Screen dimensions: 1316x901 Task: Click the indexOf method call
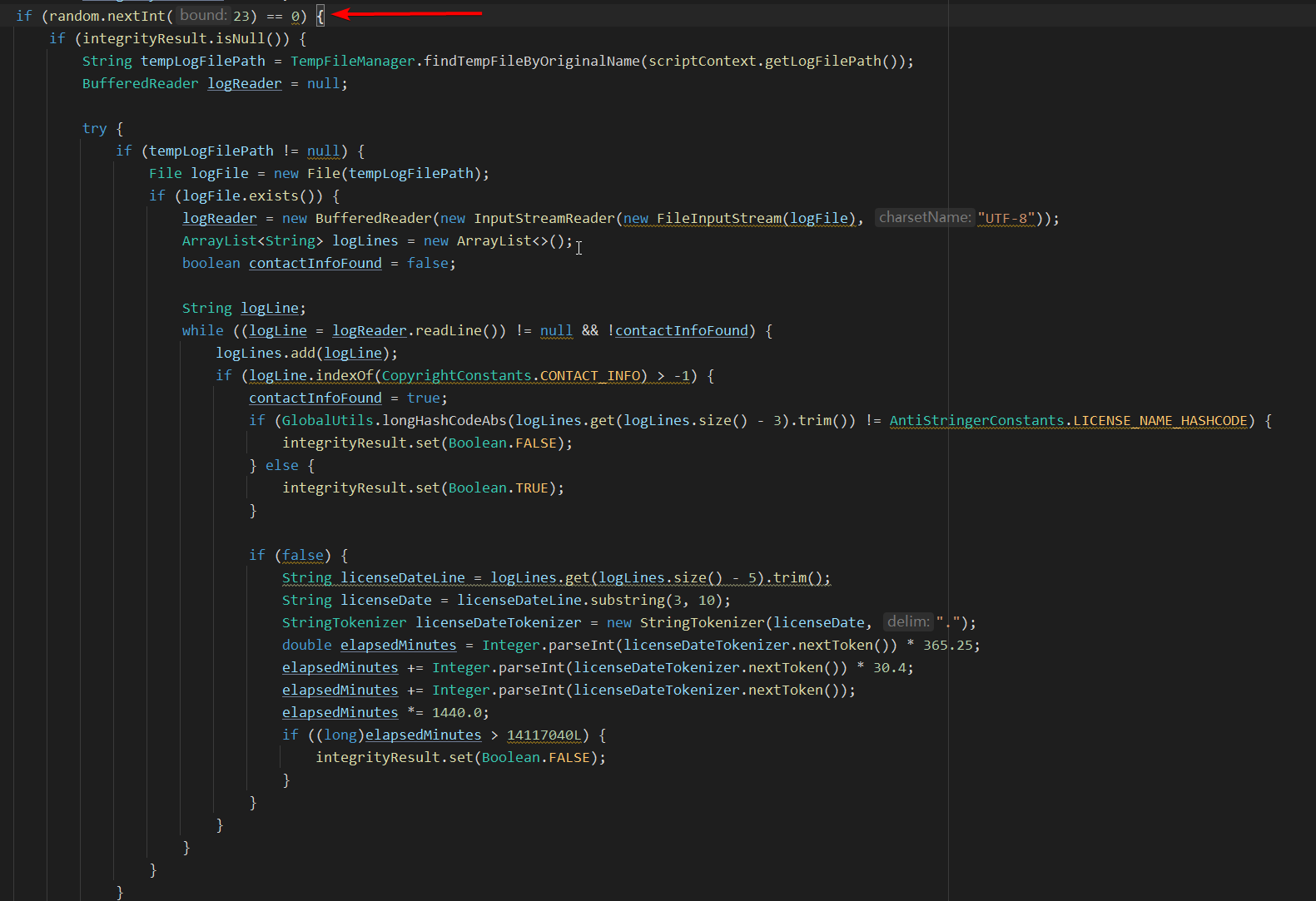(x=345, y=375)
